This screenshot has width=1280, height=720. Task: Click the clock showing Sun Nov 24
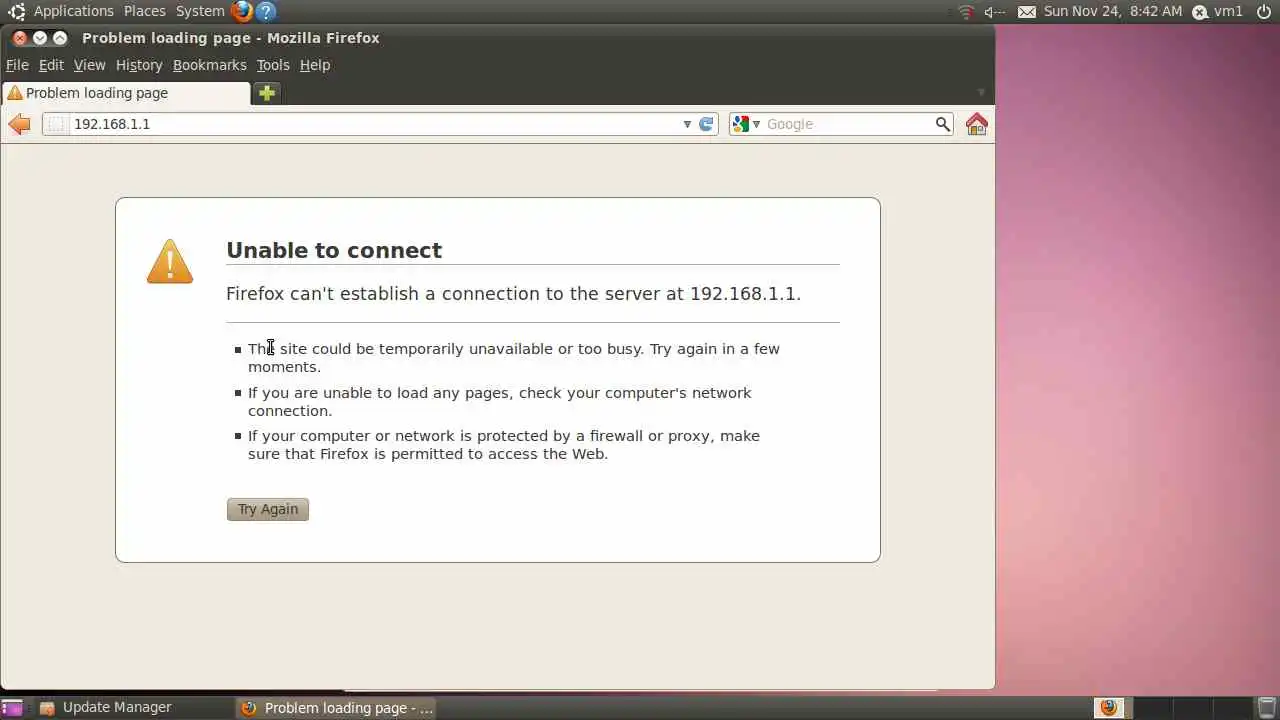1113,12
